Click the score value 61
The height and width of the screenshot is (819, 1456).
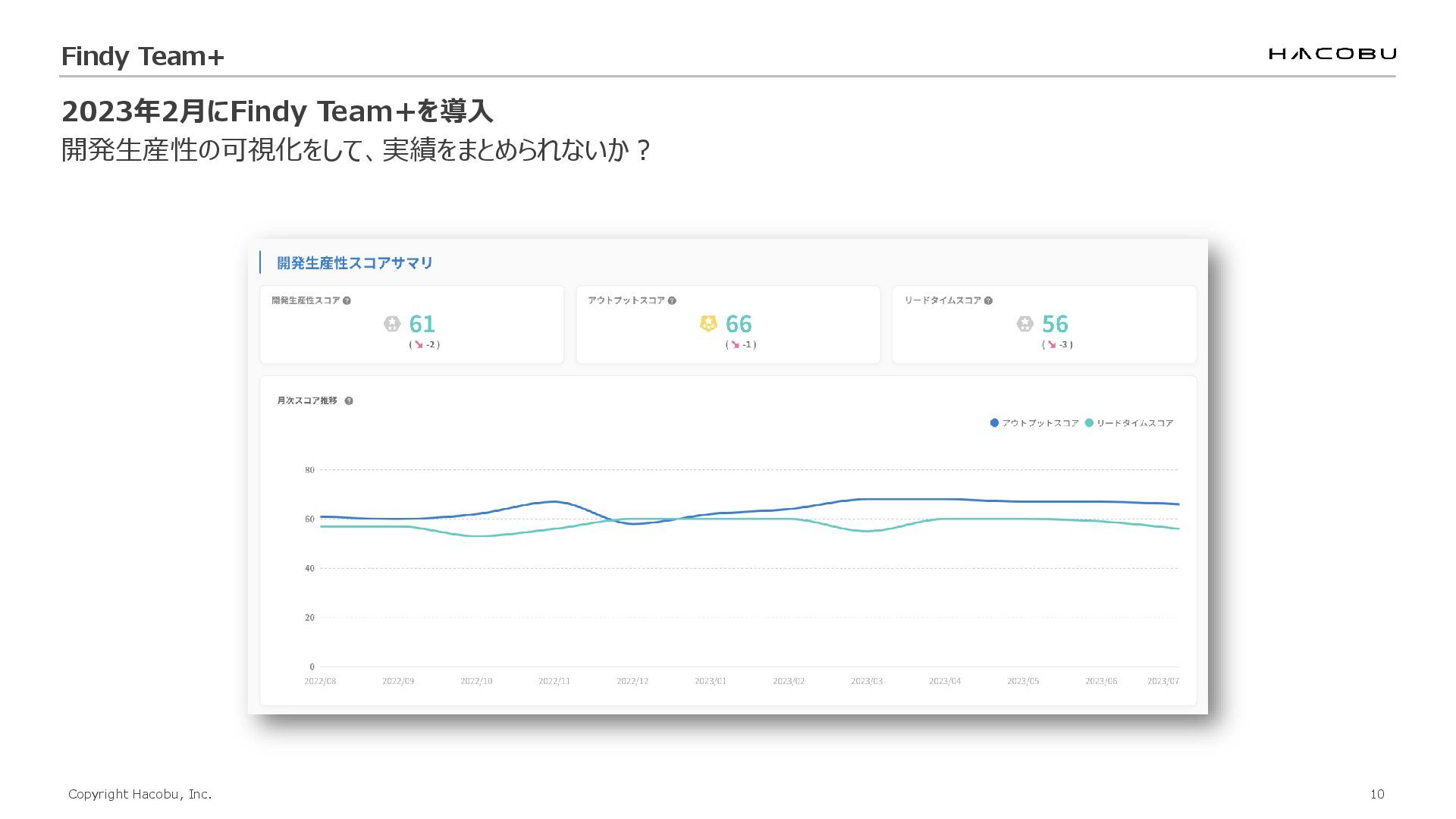tap(422, 324)
